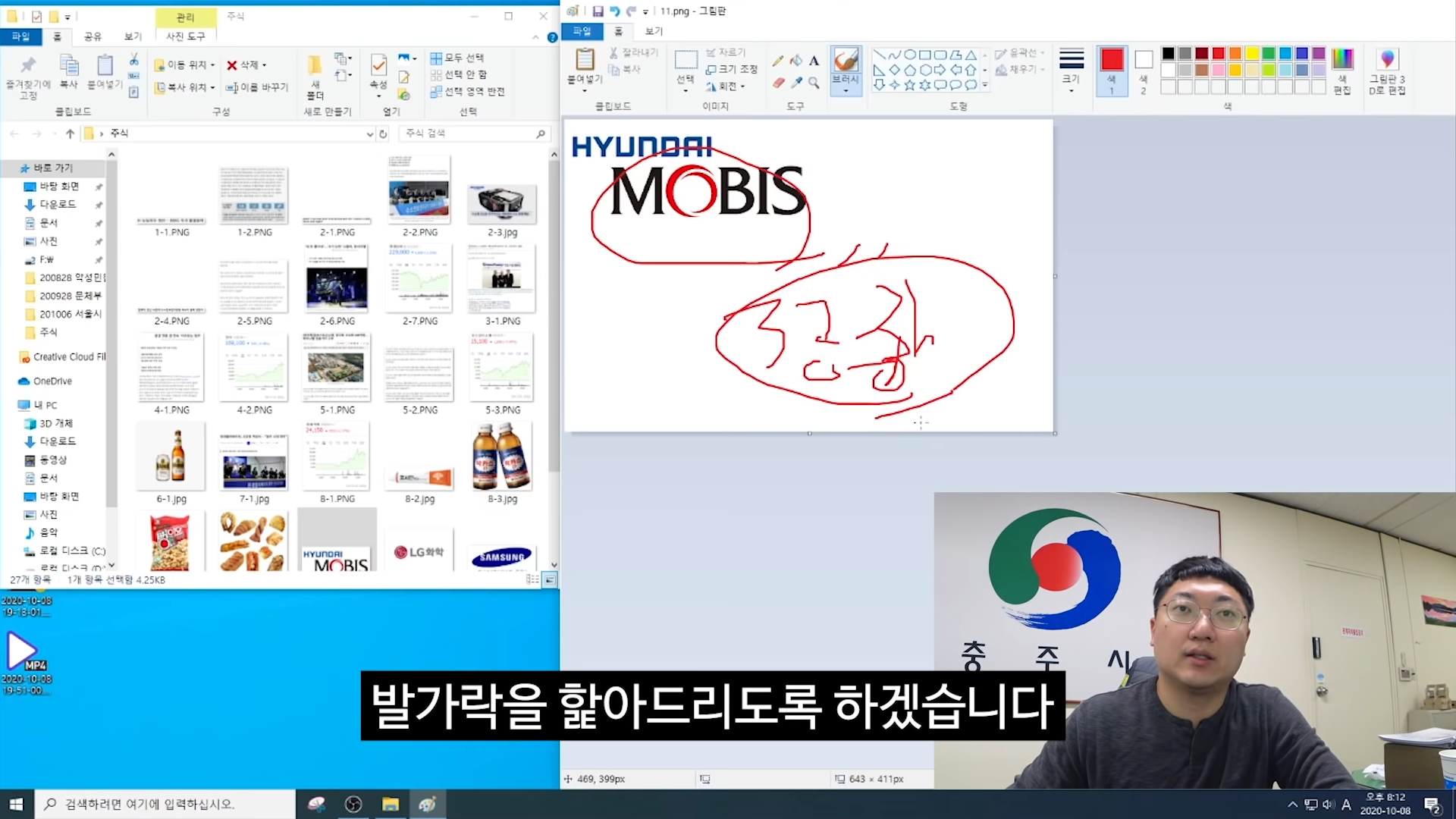
Task: Click the 복사 copy icon in Explorer ribbon
Action: (x=69, y=64)
